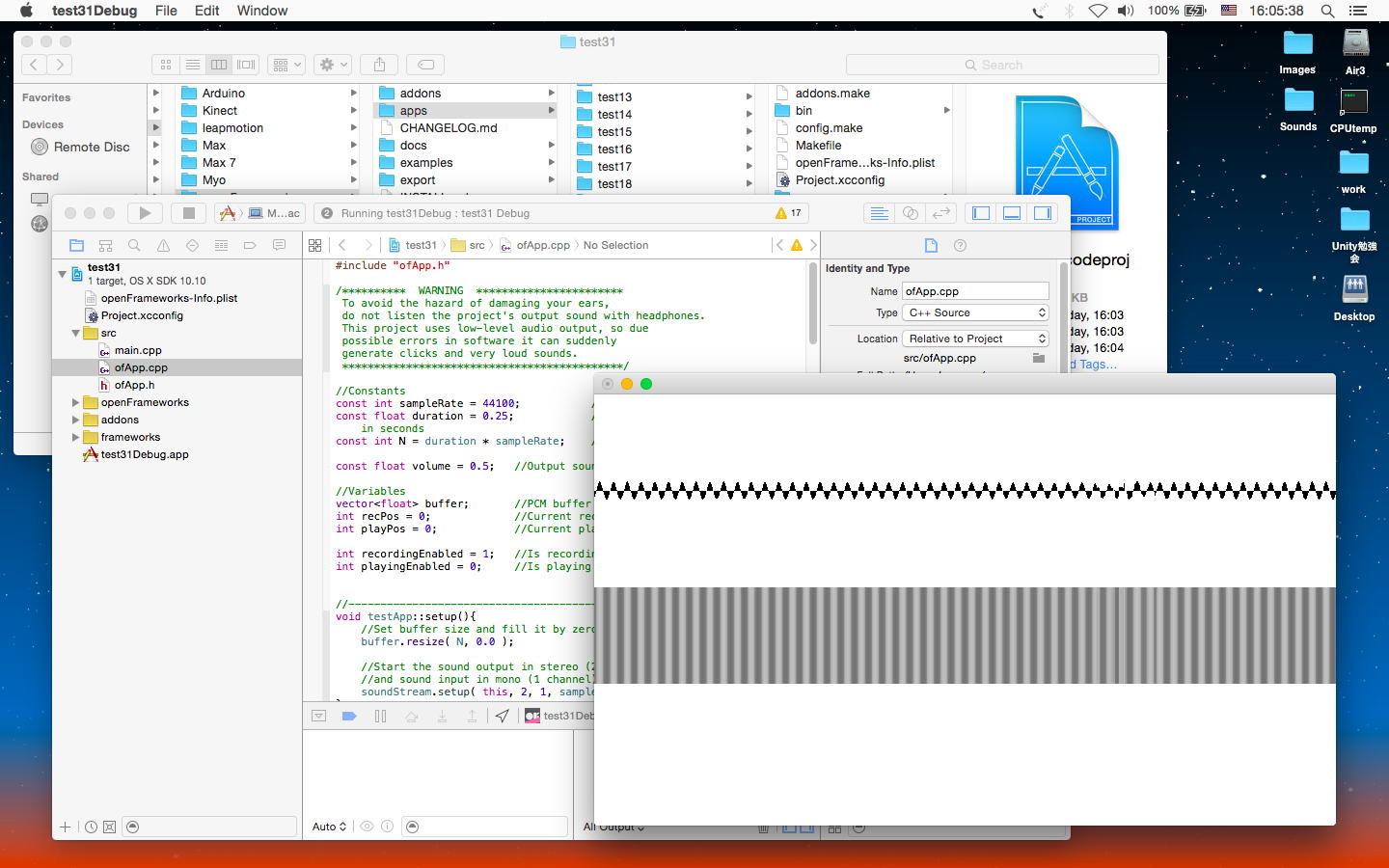Click the Simulate Location arrow icon

[x=503, y=717]
